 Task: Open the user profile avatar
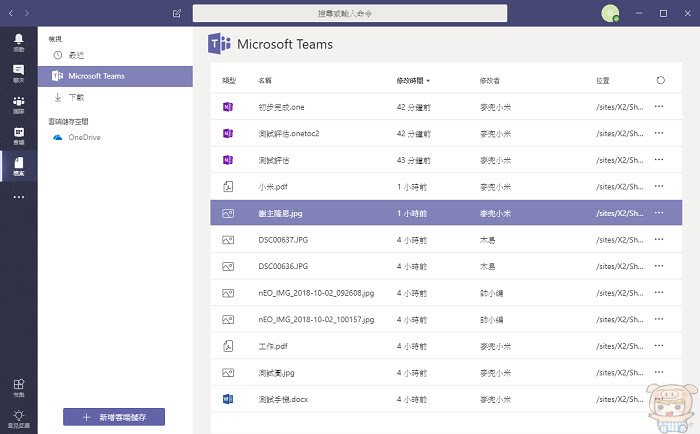(610, 13)
